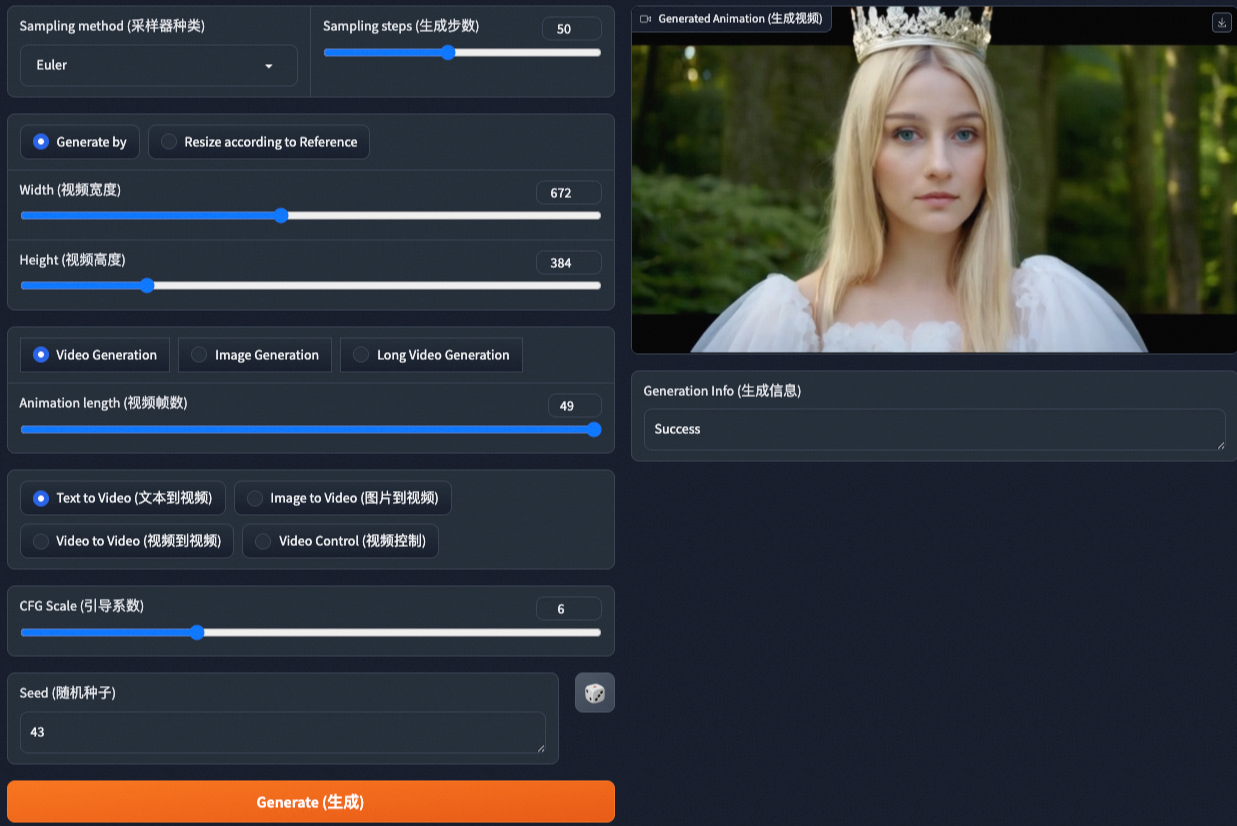Image resolution: width=1237 pixels, height=826 pixels.
Task: Click the Height number field showing 384
Action: tap(569, 263)
